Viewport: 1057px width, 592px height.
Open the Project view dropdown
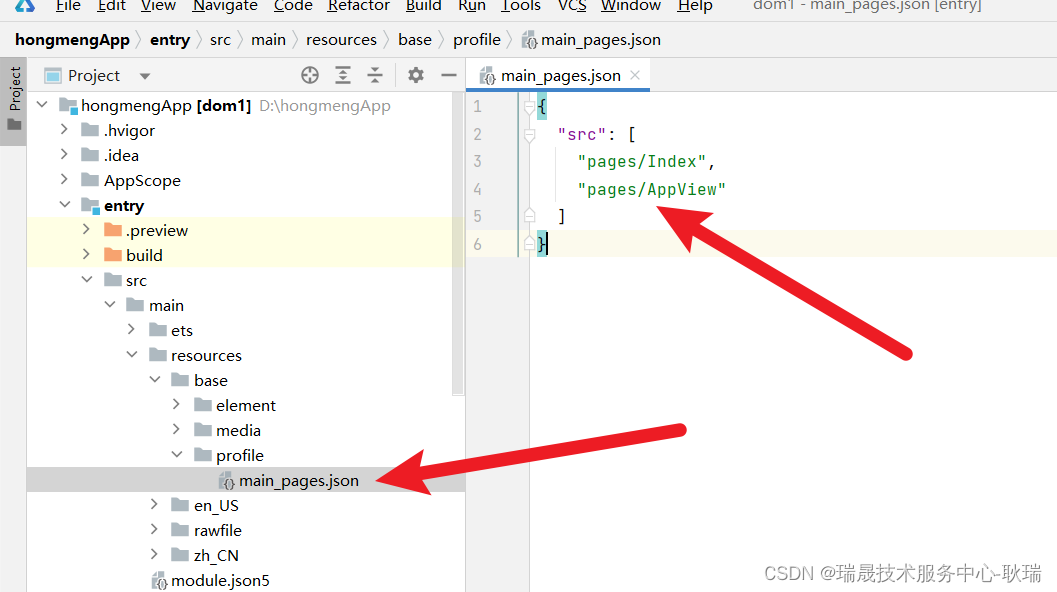144,76
